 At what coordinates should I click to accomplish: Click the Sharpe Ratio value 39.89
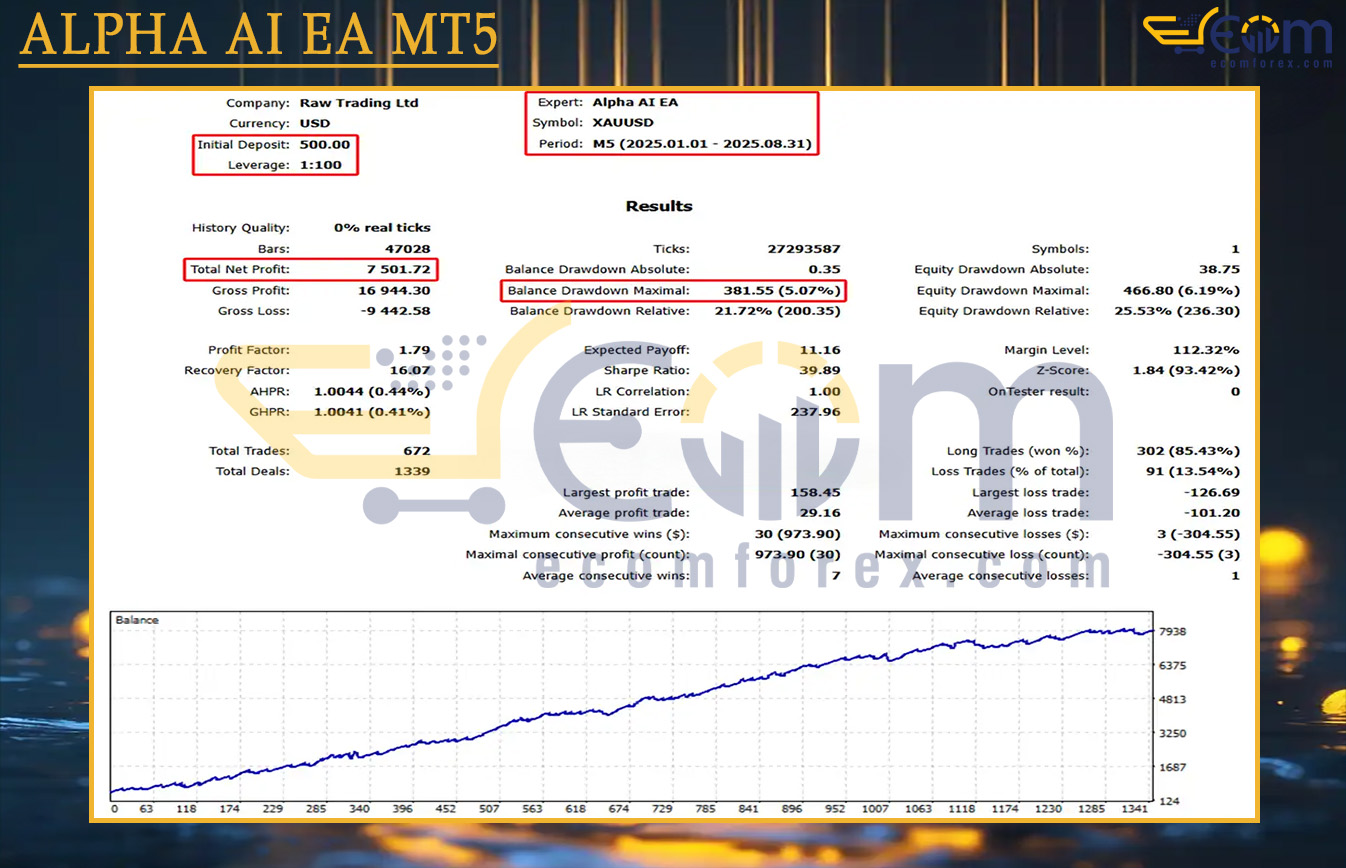tap(819, 371)
